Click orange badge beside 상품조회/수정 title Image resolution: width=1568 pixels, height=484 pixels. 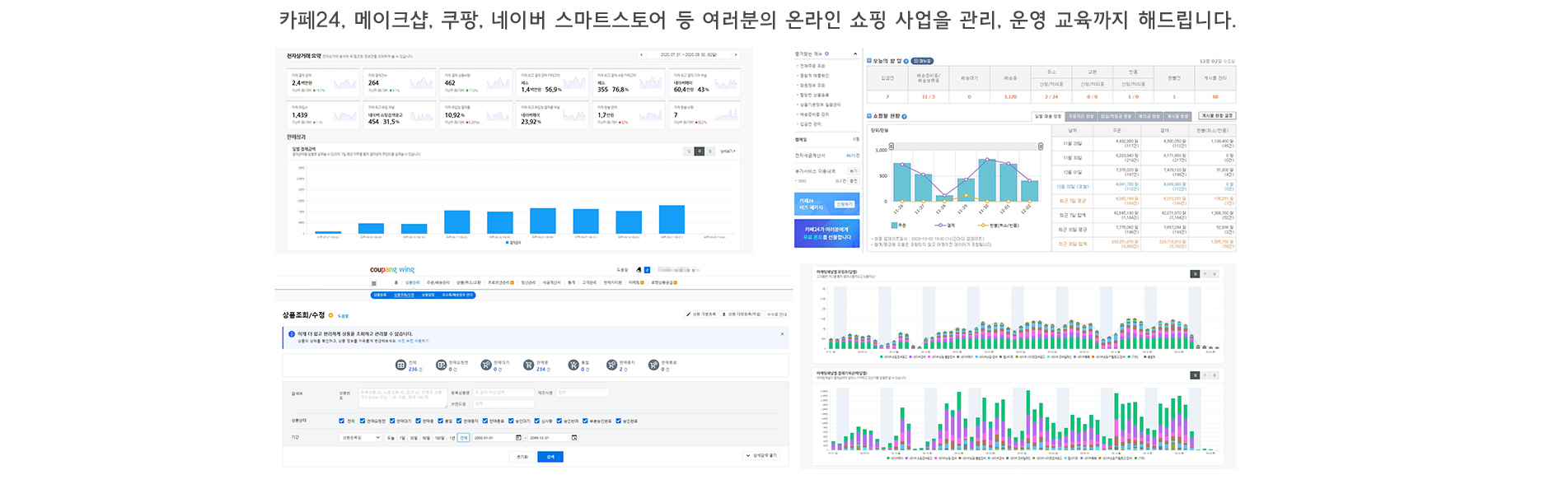point(331,315)
